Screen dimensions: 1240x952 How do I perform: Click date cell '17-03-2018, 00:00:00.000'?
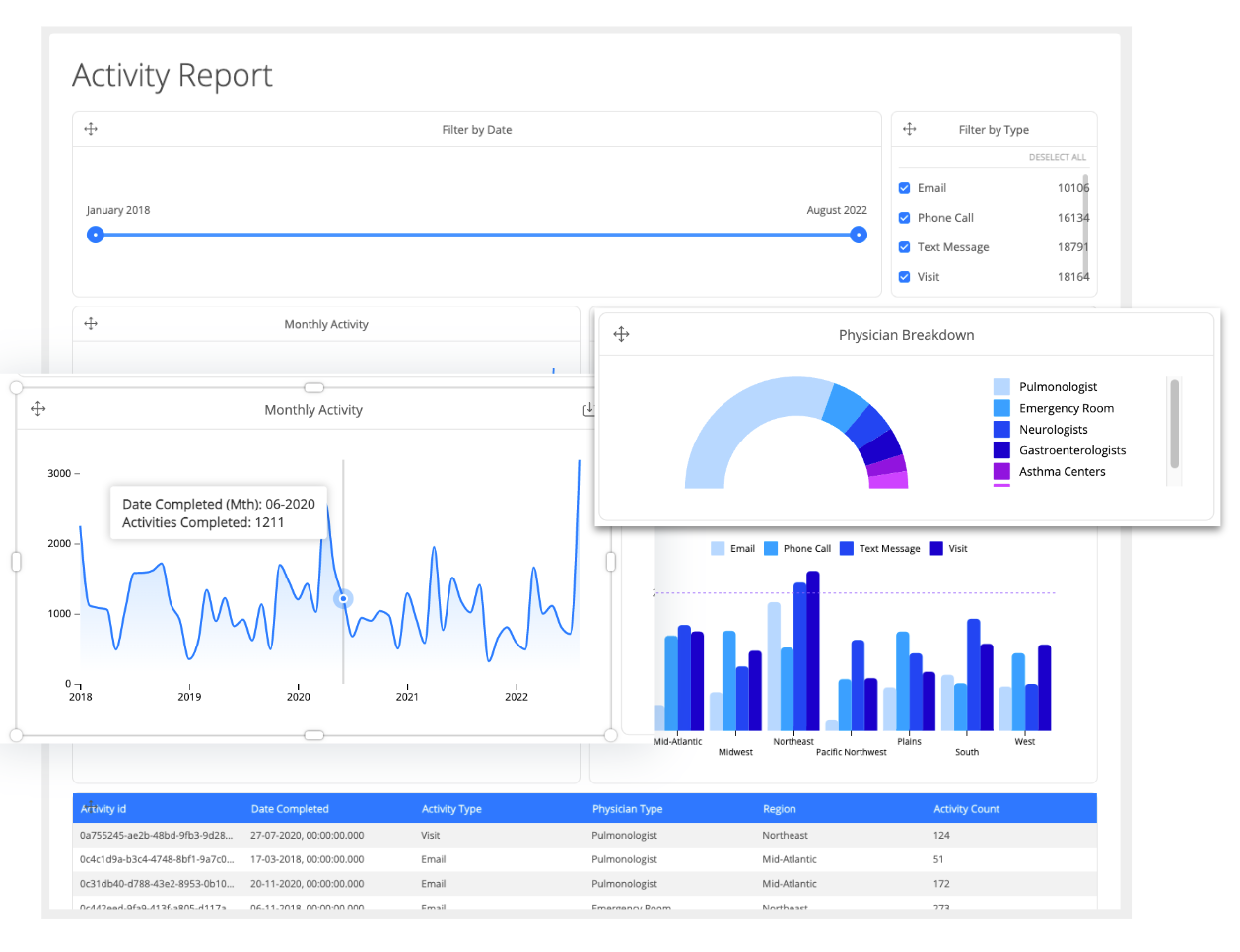point(307,859)
